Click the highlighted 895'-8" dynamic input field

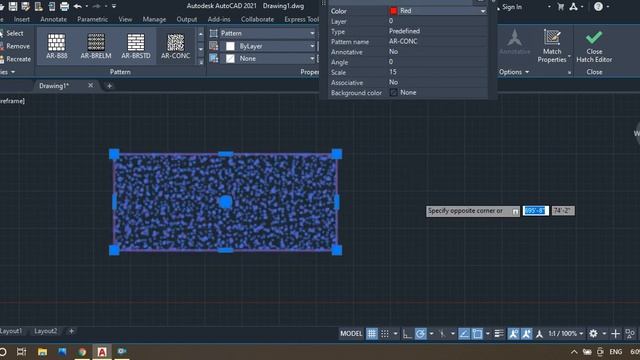pyautogui.click(x=536, y=211)
